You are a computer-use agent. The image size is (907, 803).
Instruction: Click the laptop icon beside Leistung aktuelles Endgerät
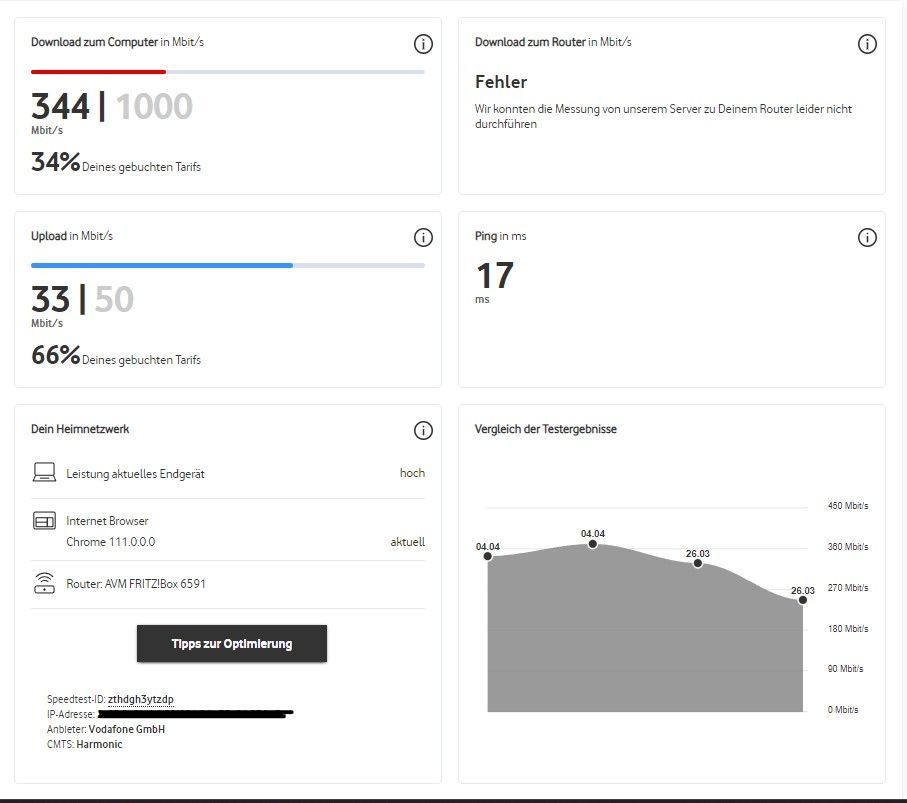pos(44,473)
